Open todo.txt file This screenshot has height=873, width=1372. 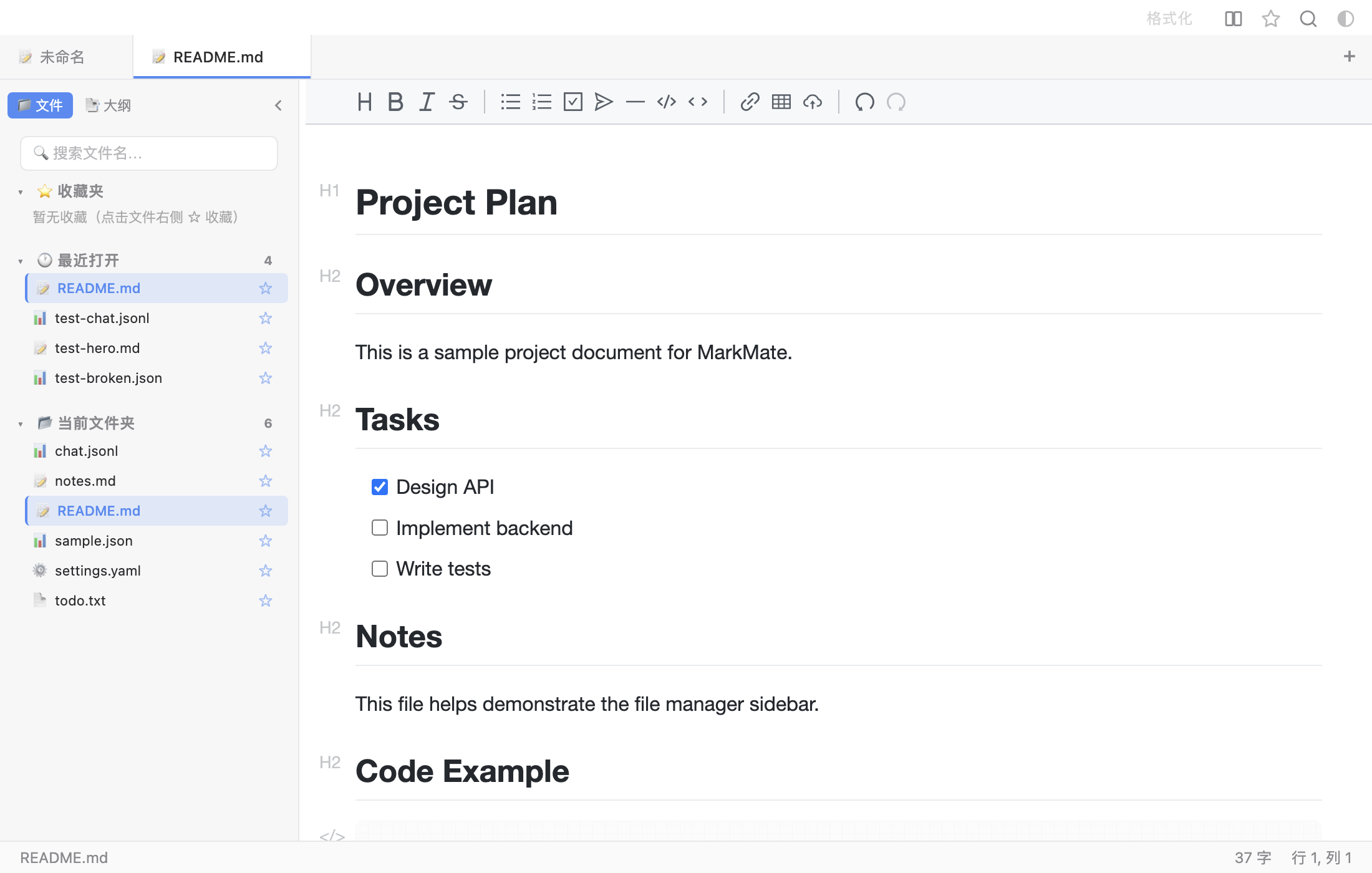click(157, 600)
